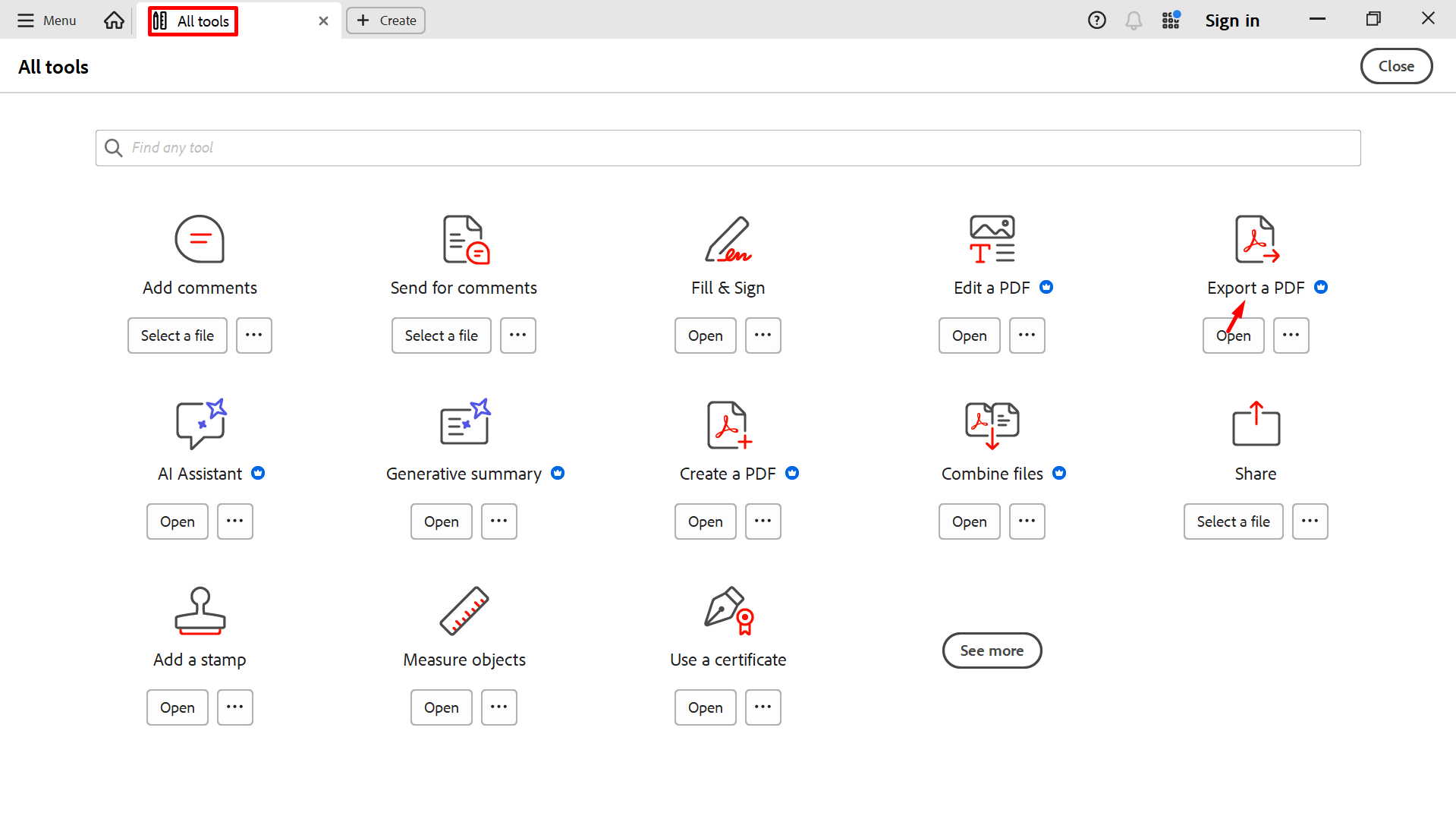
Task: Open more options for Edit a PDF
Action: click(x=1027, y=335)
